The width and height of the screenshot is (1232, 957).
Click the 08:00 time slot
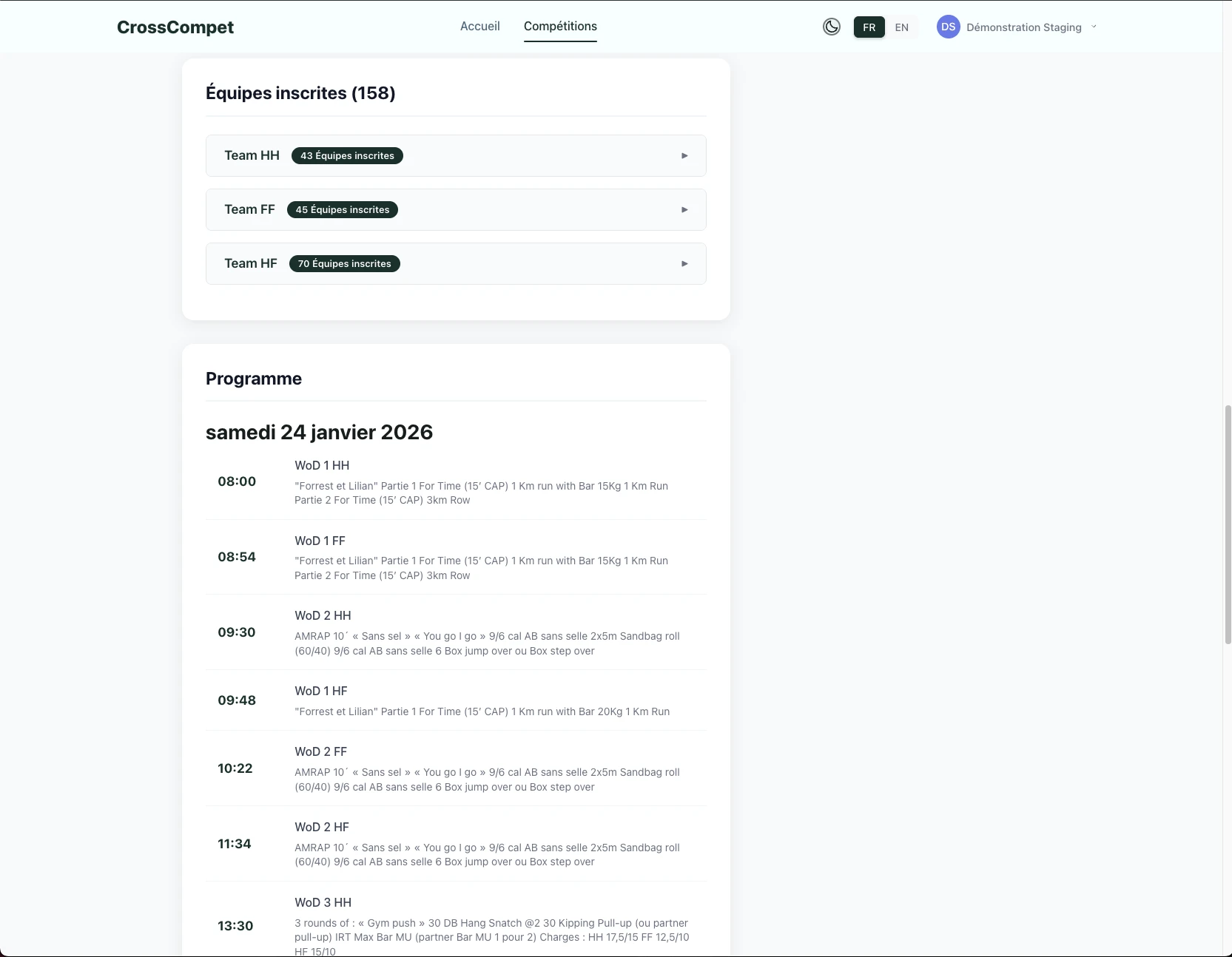[236, 481]
